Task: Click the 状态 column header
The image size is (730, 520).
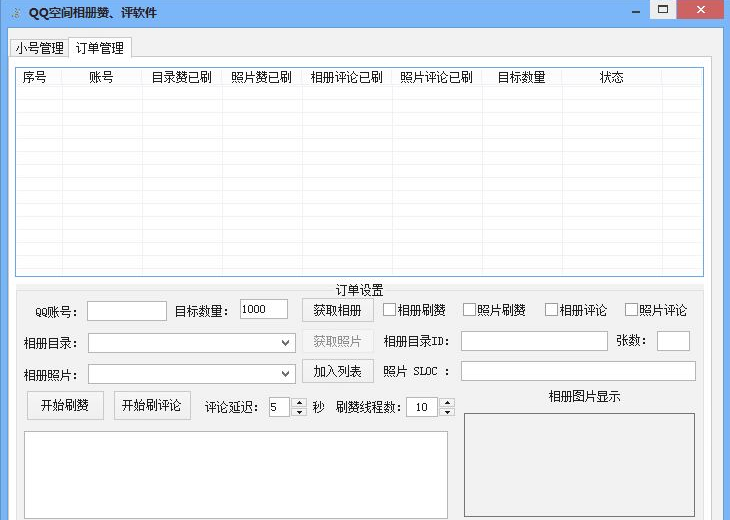Action: pyautogui.click(x=612, y=77)
